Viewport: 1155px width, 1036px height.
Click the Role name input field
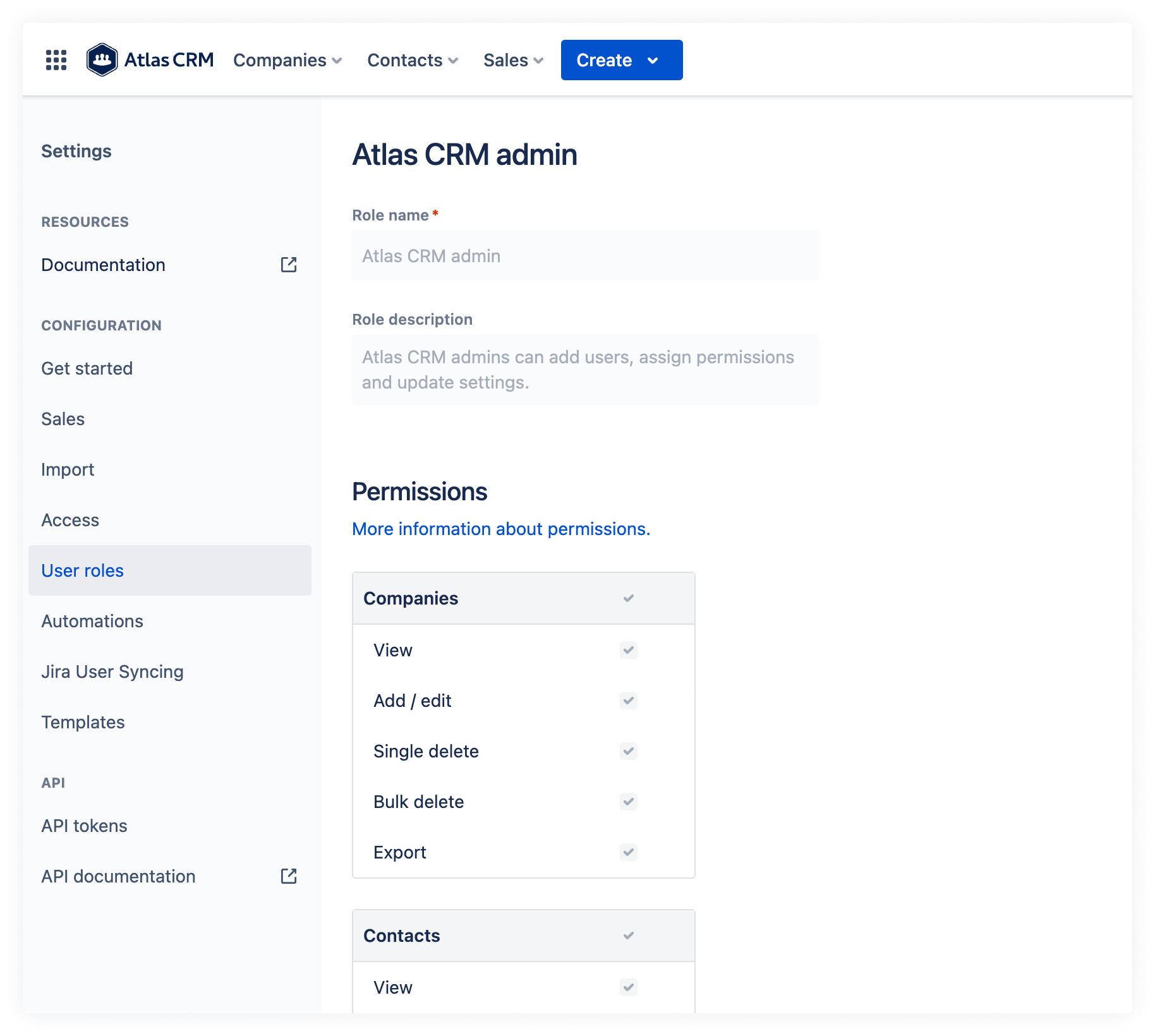pyautogui.click(x=585, y=256)
